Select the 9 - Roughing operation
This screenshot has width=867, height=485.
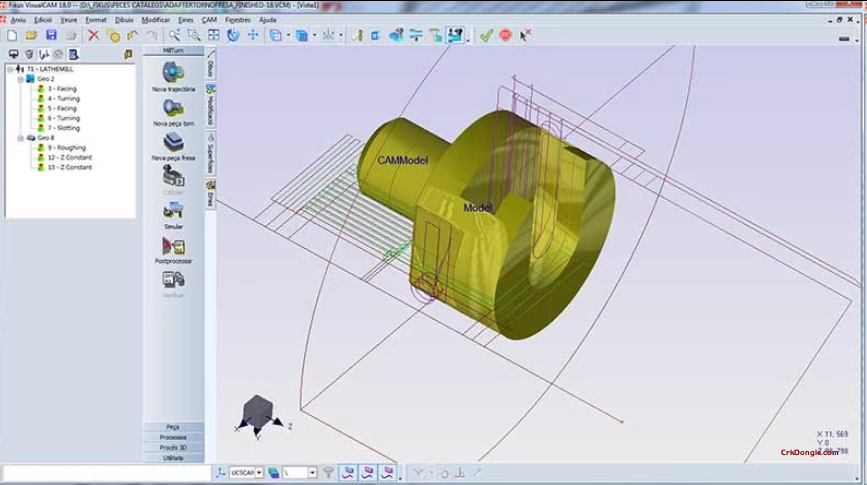(x=66, y=148)
